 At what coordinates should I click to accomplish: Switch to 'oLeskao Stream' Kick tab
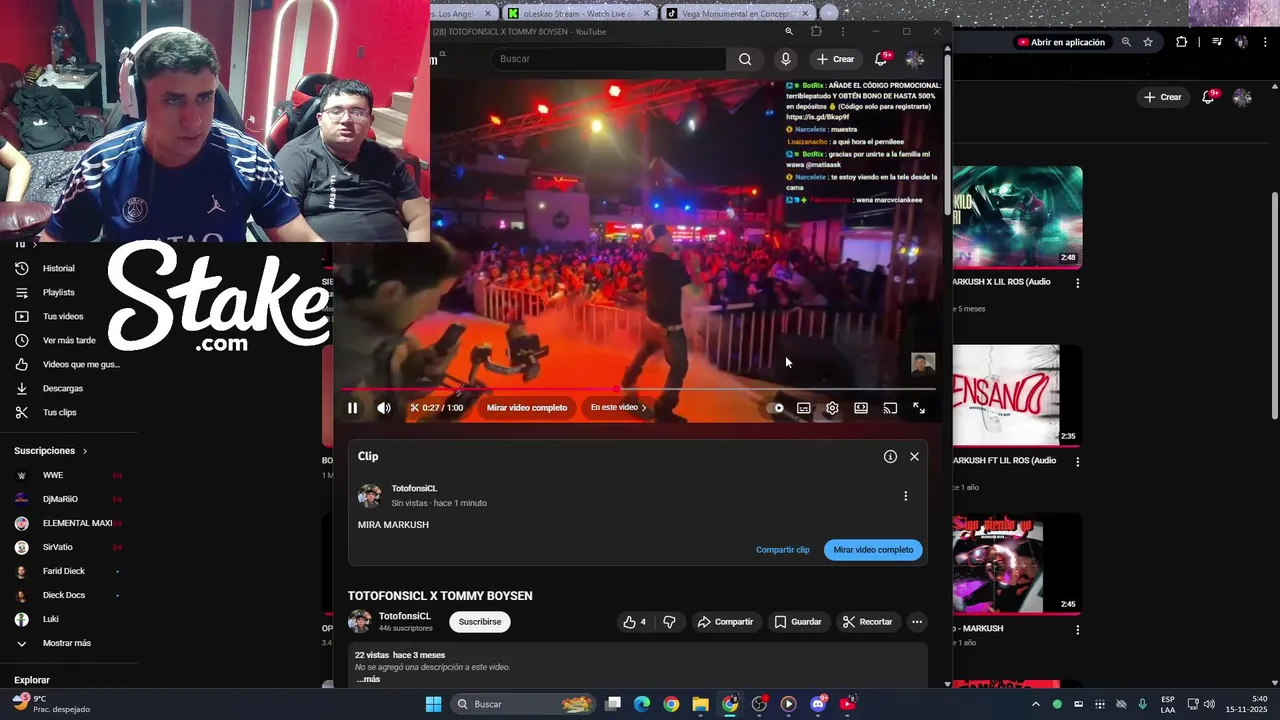578,13
